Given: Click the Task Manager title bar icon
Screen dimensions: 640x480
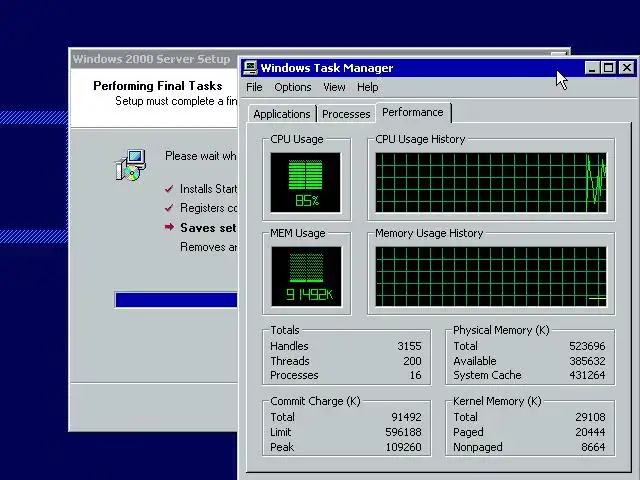Looking at the screenshot, I should [250, 68].
